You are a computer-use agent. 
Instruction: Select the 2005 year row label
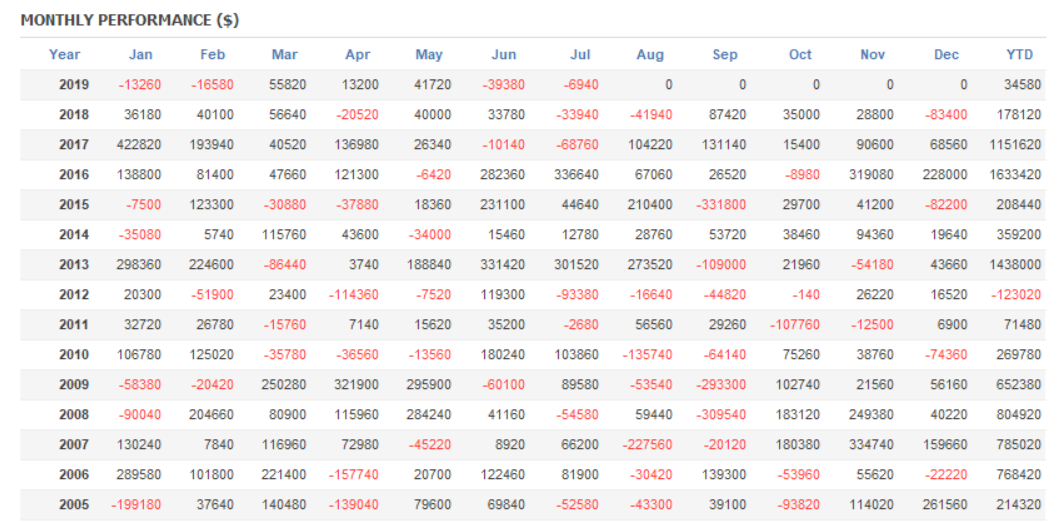(x=74, y=505)
